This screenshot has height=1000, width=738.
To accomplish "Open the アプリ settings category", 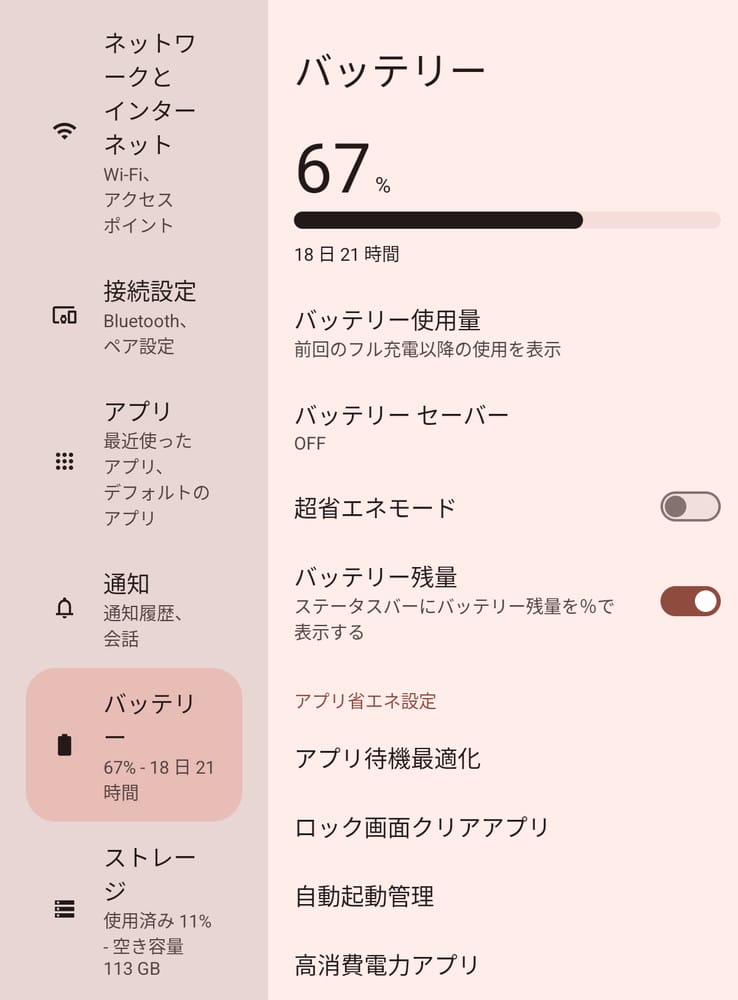I will pyautogui.click(x=150, y=461).
